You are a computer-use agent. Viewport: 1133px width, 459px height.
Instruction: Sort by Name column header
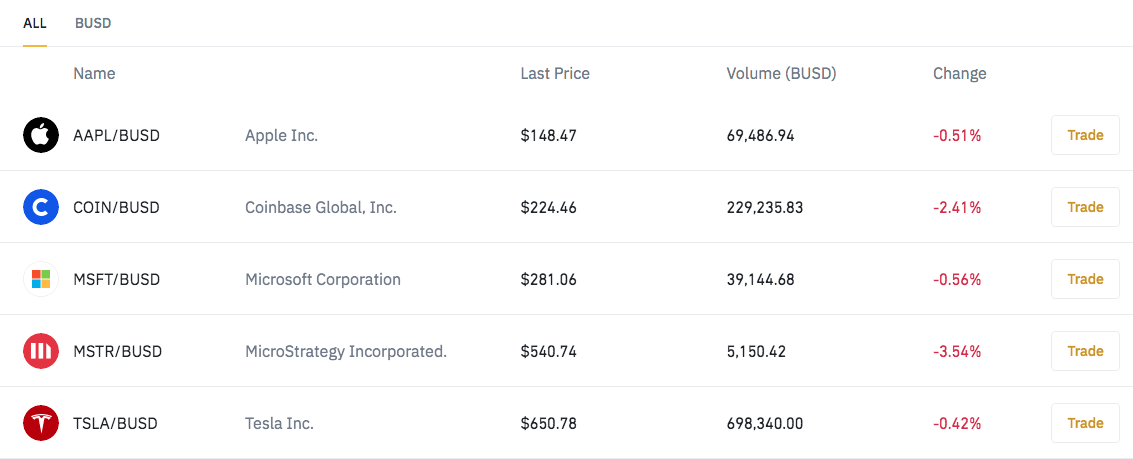[94, 74]
